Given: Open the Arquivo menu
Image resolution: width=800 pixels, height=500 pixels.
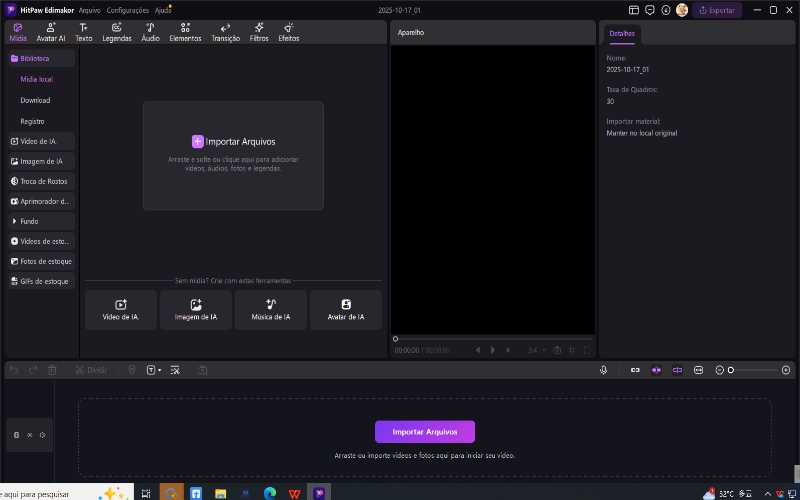Looking at the screenshot, I should pyautogui.click(x=90, y=9).
